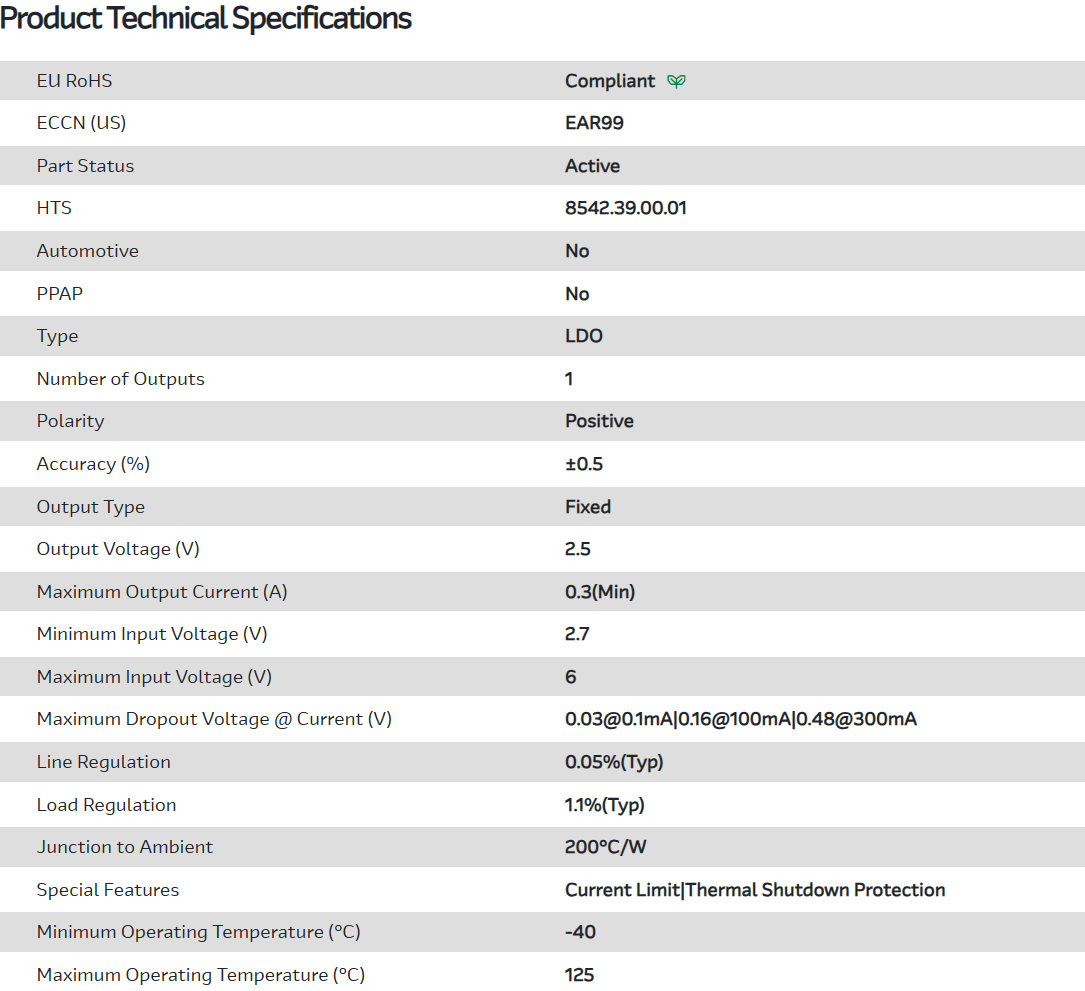
Task: Click the EAR99 ECCN value
Action: (x=594, y=123)
